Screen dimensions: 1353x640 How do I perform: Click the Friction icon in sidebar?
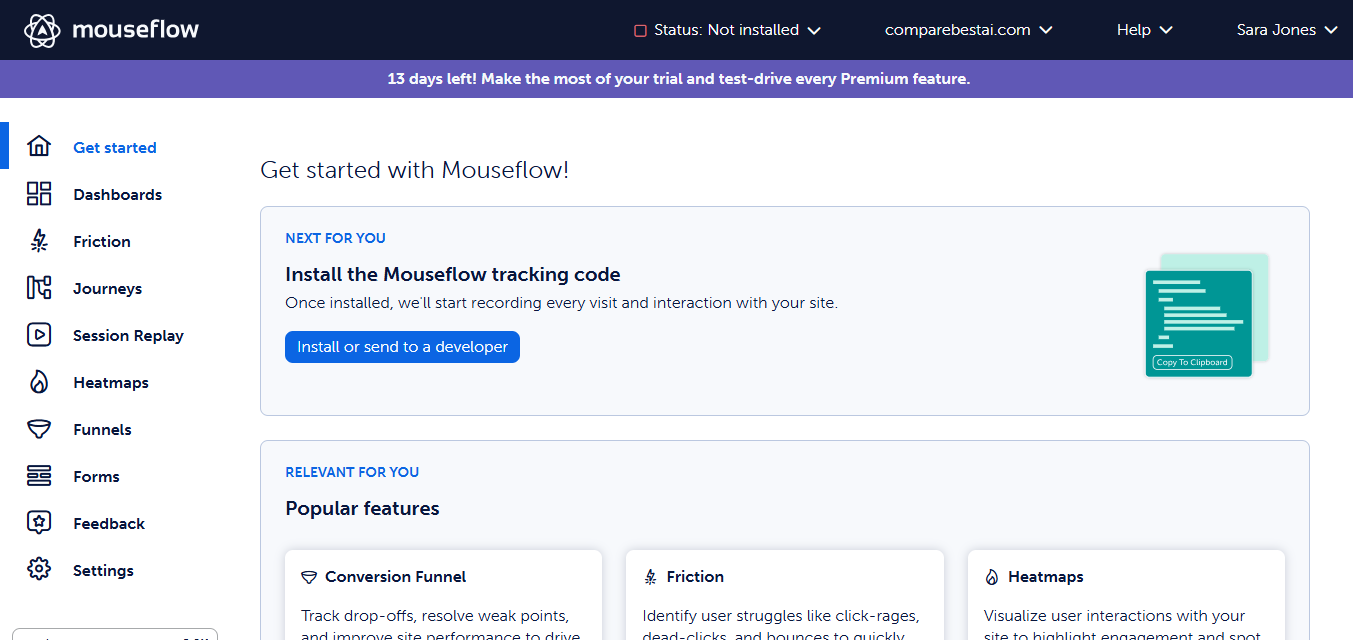point(39,241)
